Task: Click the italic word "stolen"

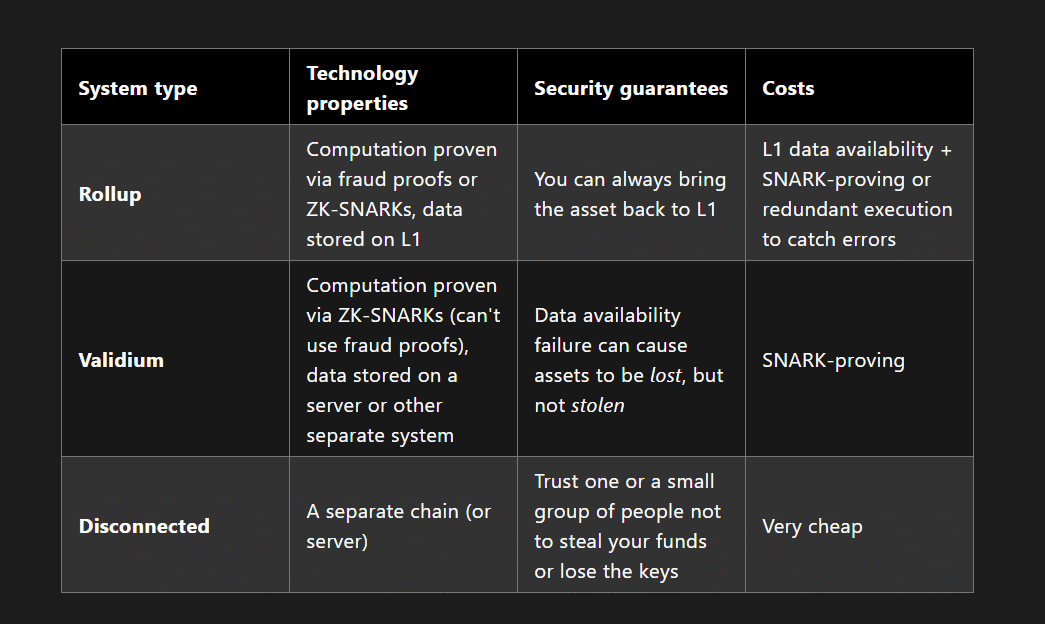Action: [597, 405]
